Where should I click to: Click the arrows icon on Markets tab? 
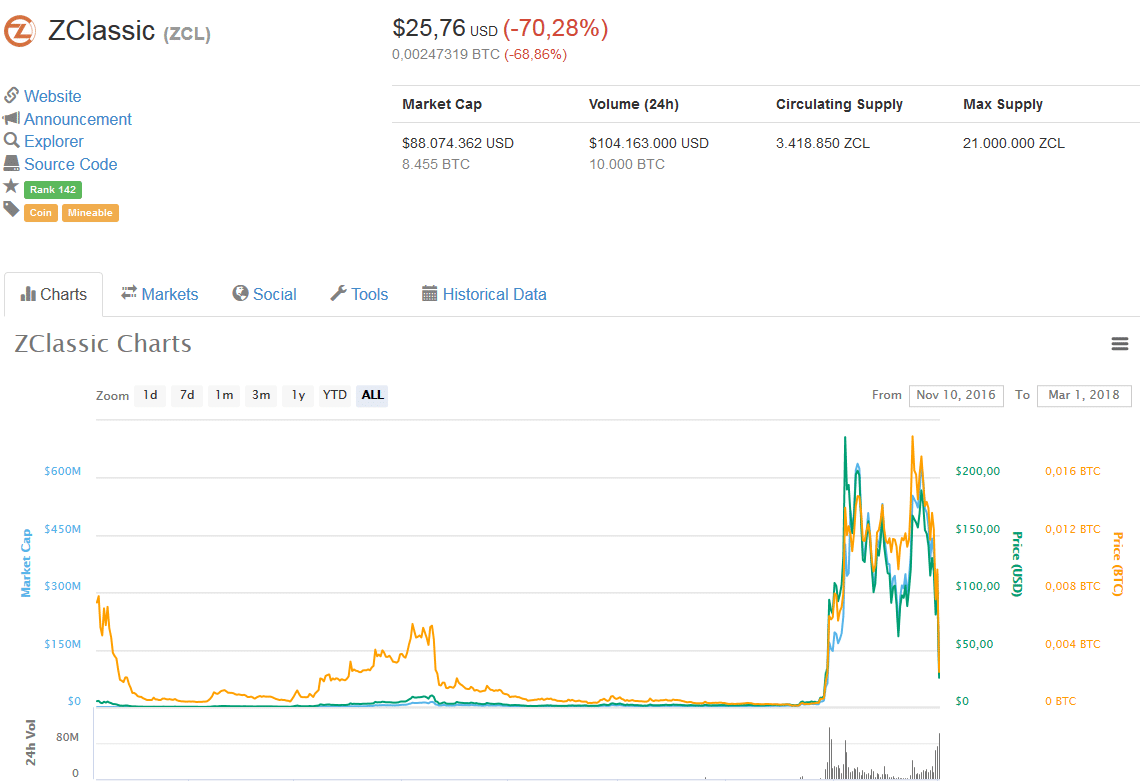129,293
